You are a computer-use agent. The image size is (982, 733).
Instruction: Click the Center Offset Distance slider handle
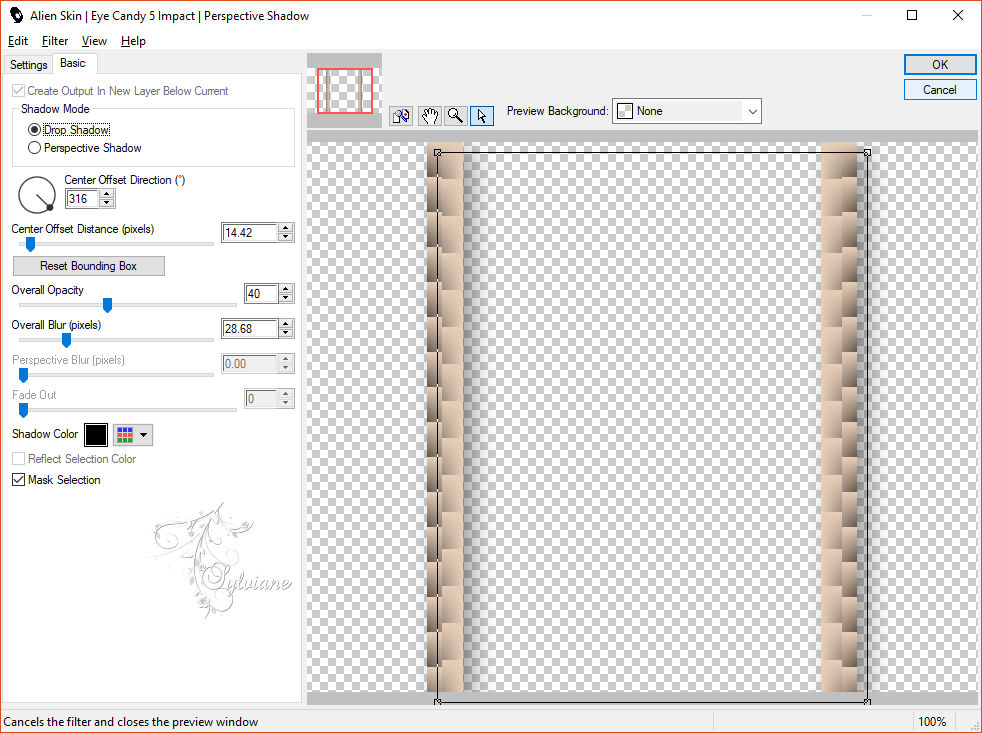point(30,244)
